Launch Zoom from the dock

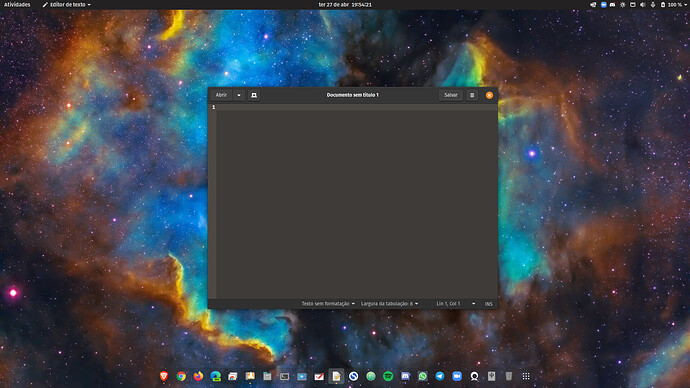tap(457, 376)
